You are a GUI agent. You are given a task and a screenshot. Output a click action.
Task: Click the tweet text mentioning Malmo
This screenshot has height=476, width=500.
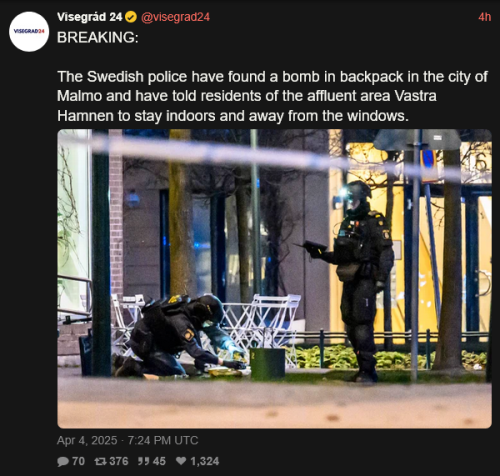coord(272,96)
